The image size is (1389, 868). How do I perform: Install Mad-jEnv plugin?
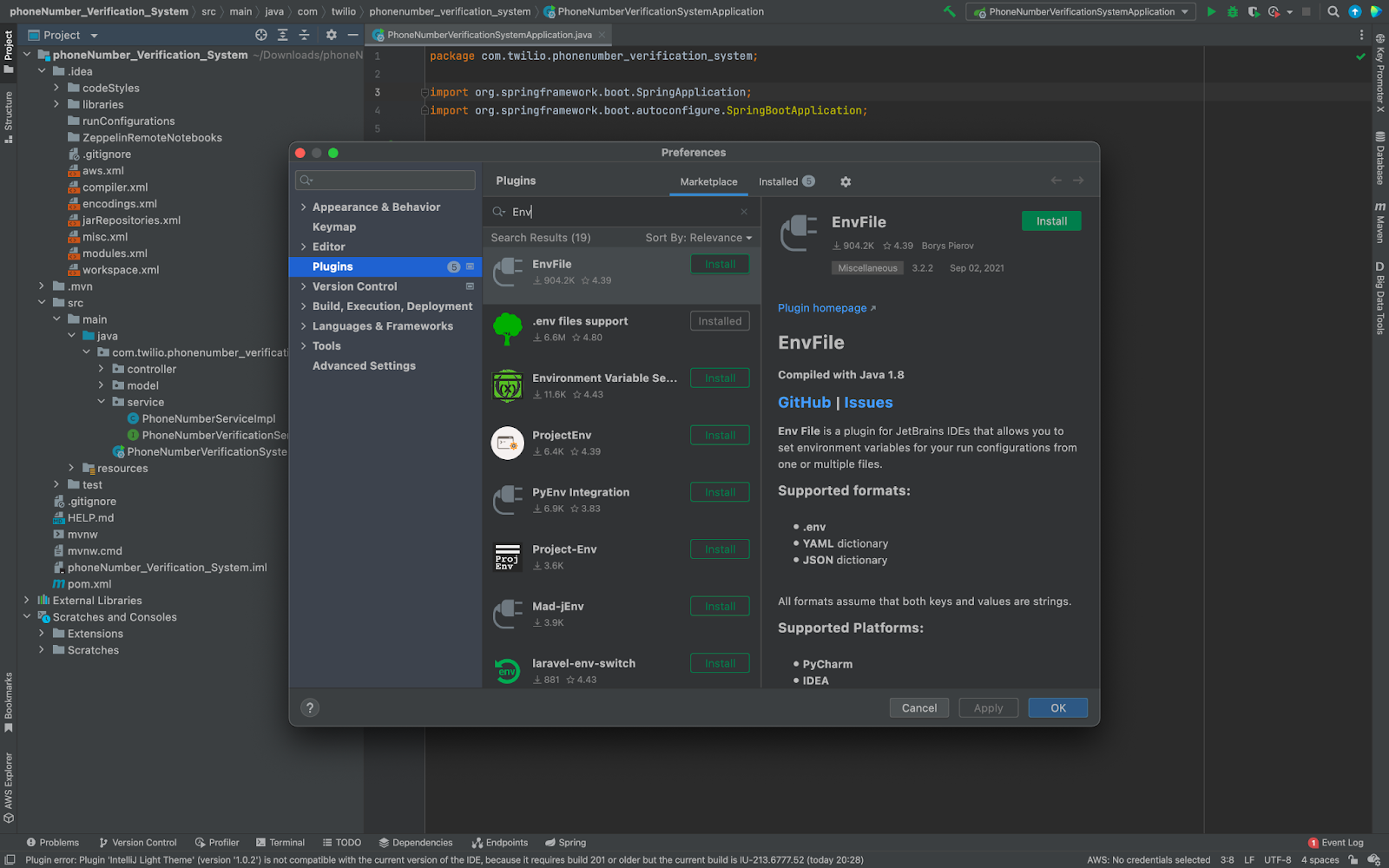[720, 607]
